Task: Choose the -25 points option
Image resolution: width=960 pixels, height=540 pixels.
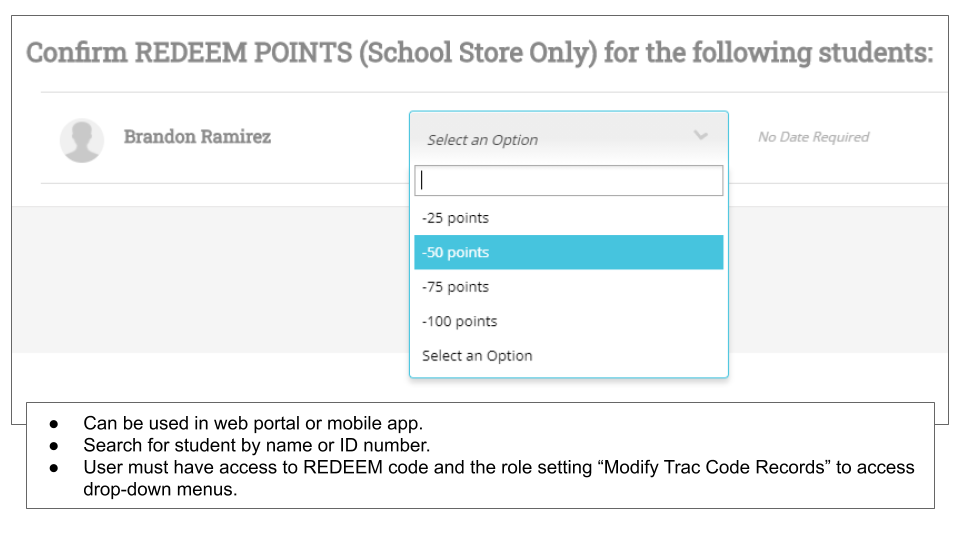Action: coord(569,218)
